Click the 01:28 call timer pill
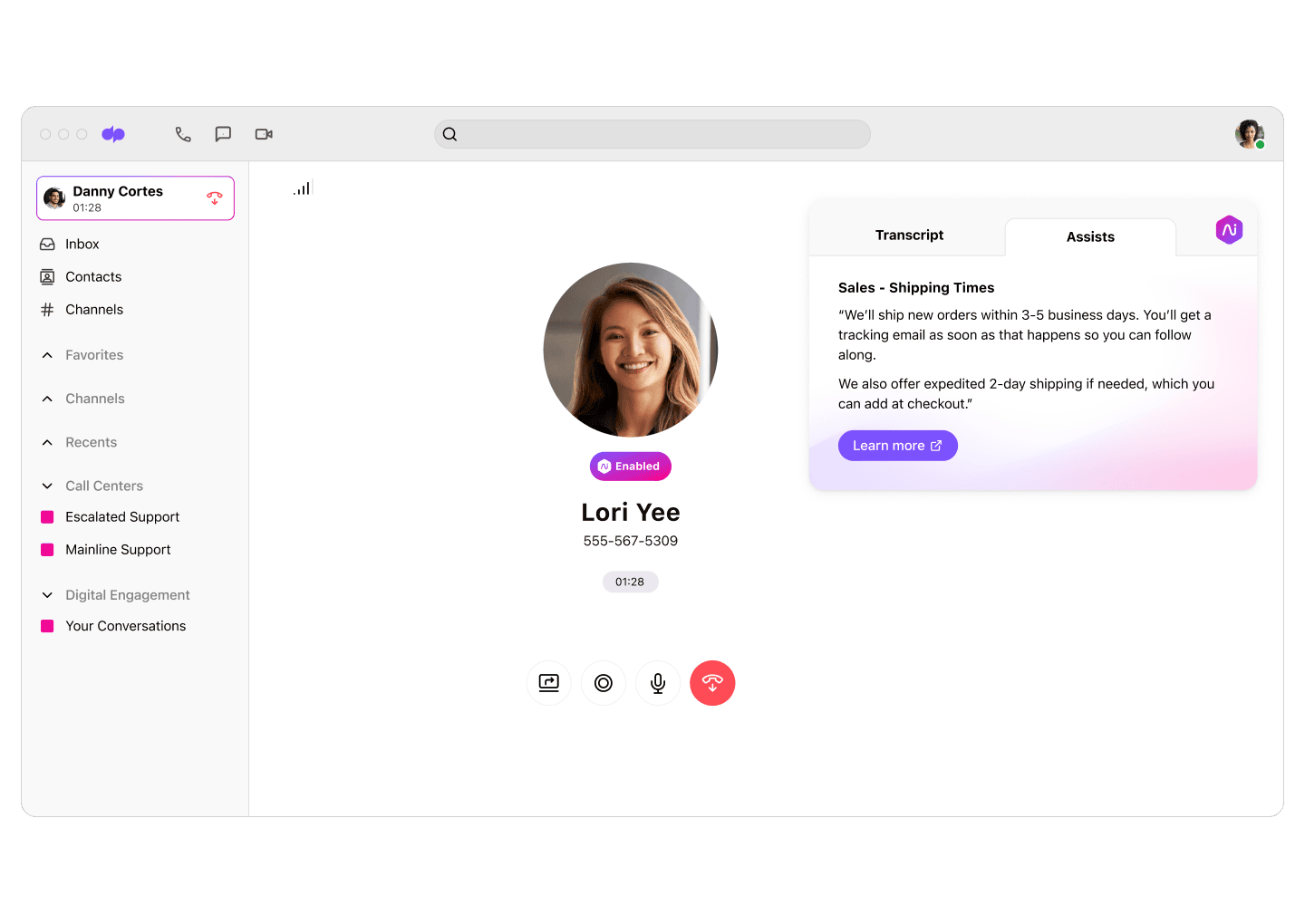The image size is (1305, 924). pyautogui.click(x=630, y=582)
